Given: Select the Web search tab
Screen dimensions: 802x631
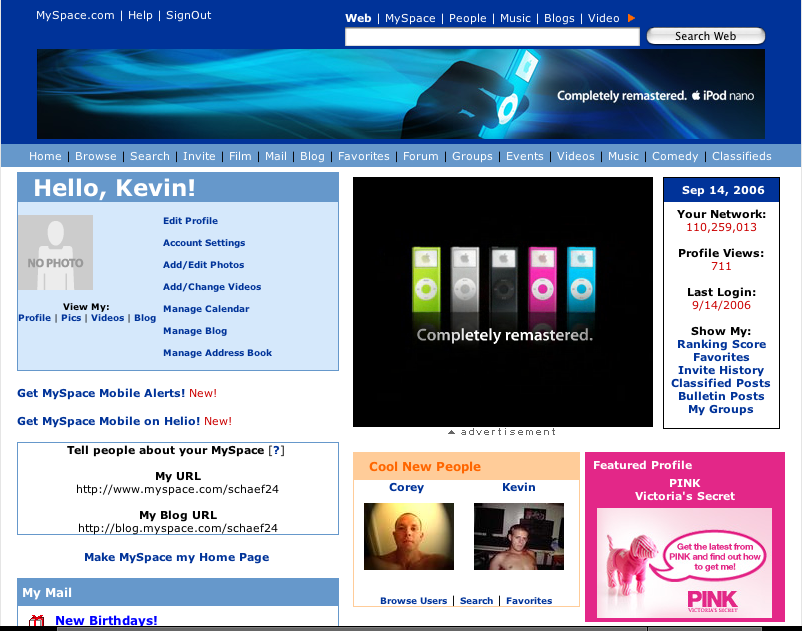Looking at the screenshot, I should tap(358, 18).
